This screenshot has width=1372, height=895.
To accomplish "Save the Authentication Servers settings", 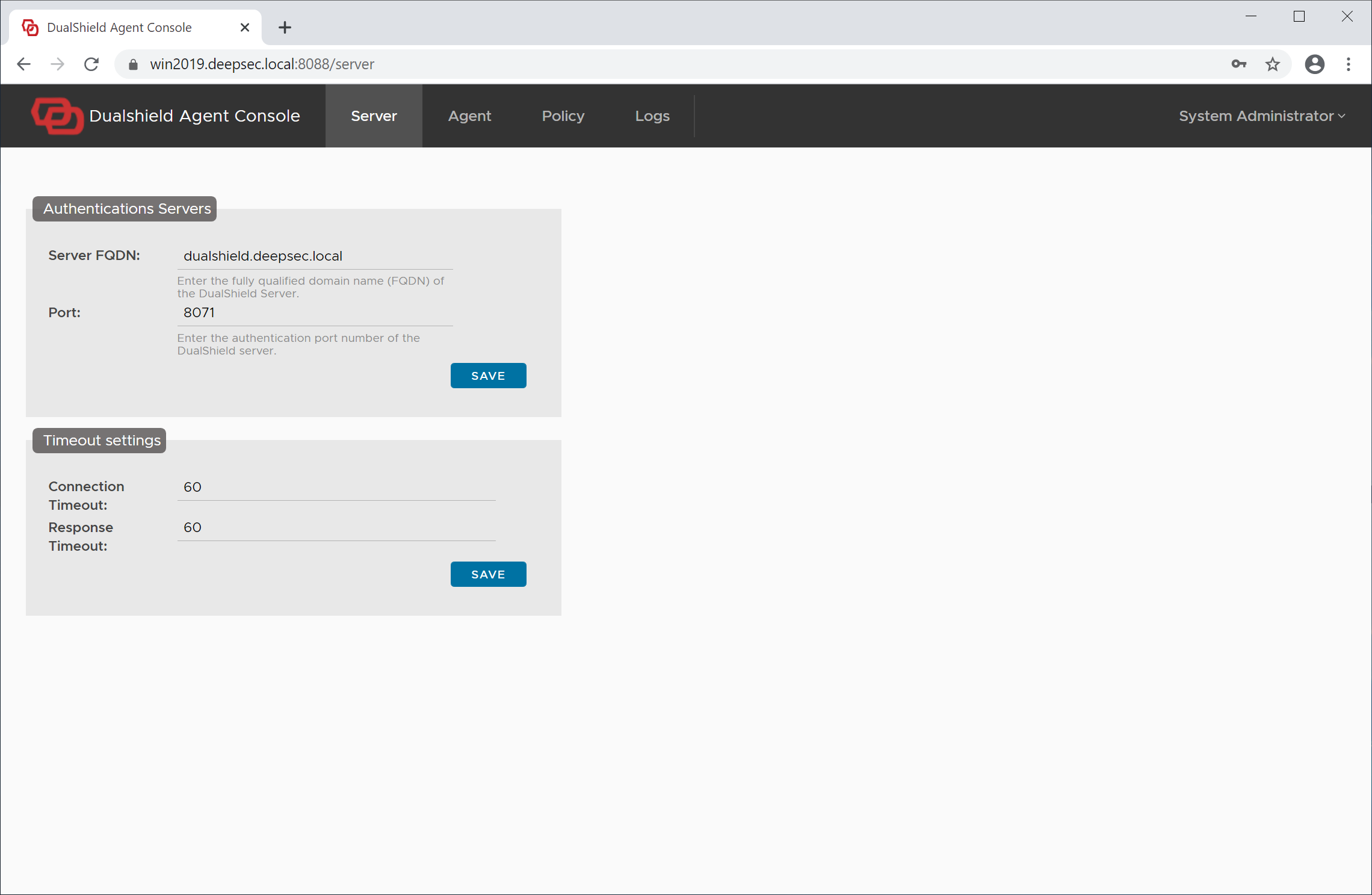I will (488, 376).
